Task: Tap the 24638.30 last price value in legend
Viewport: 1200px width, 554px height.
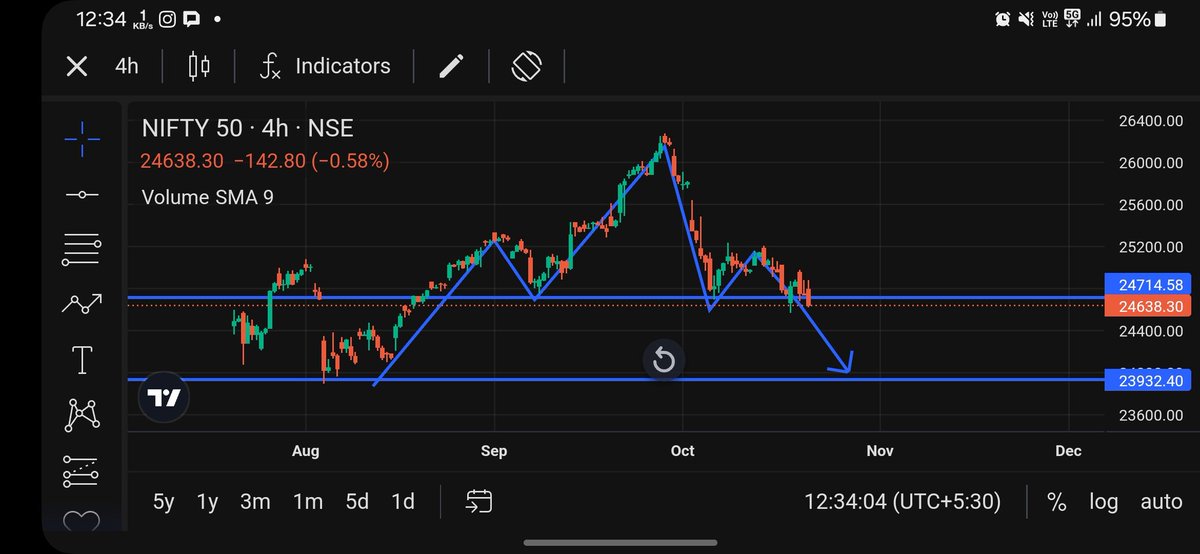Action: 182,161
